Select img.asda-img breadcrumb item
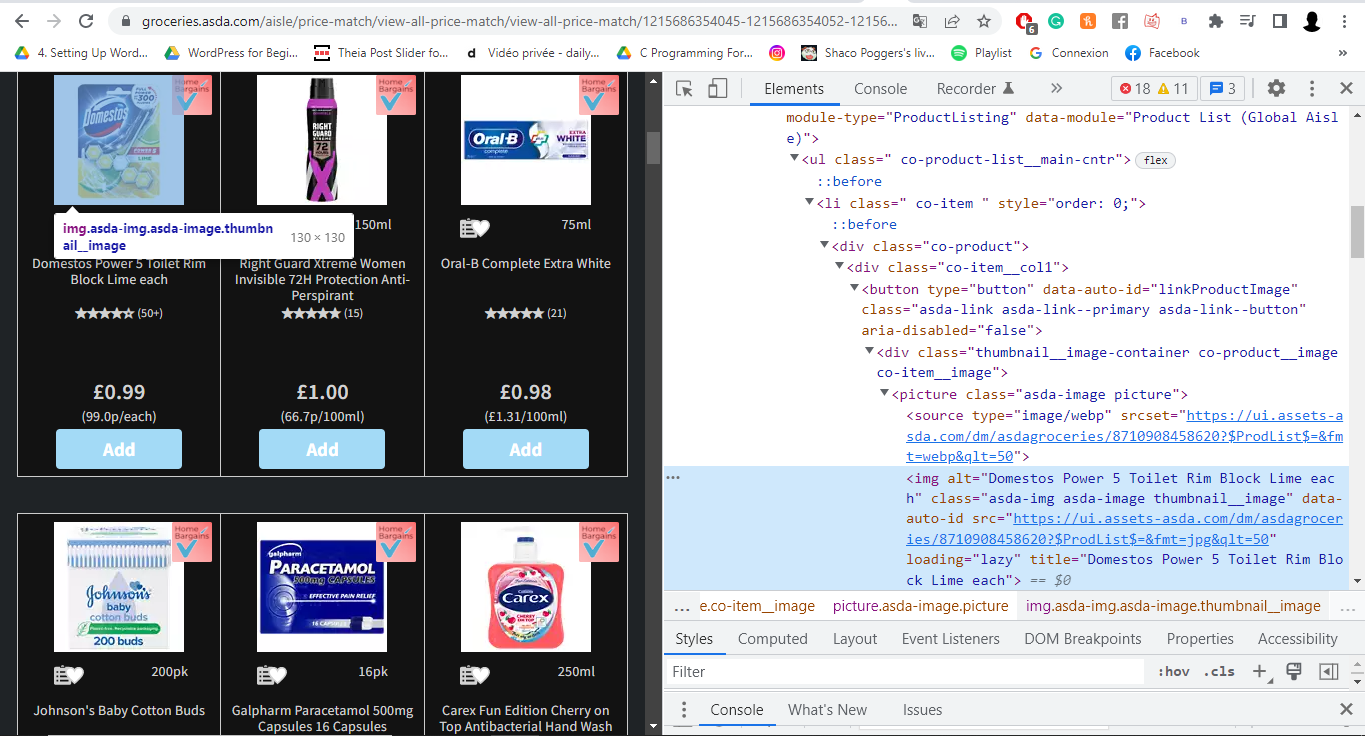 tap(1173, 606)
